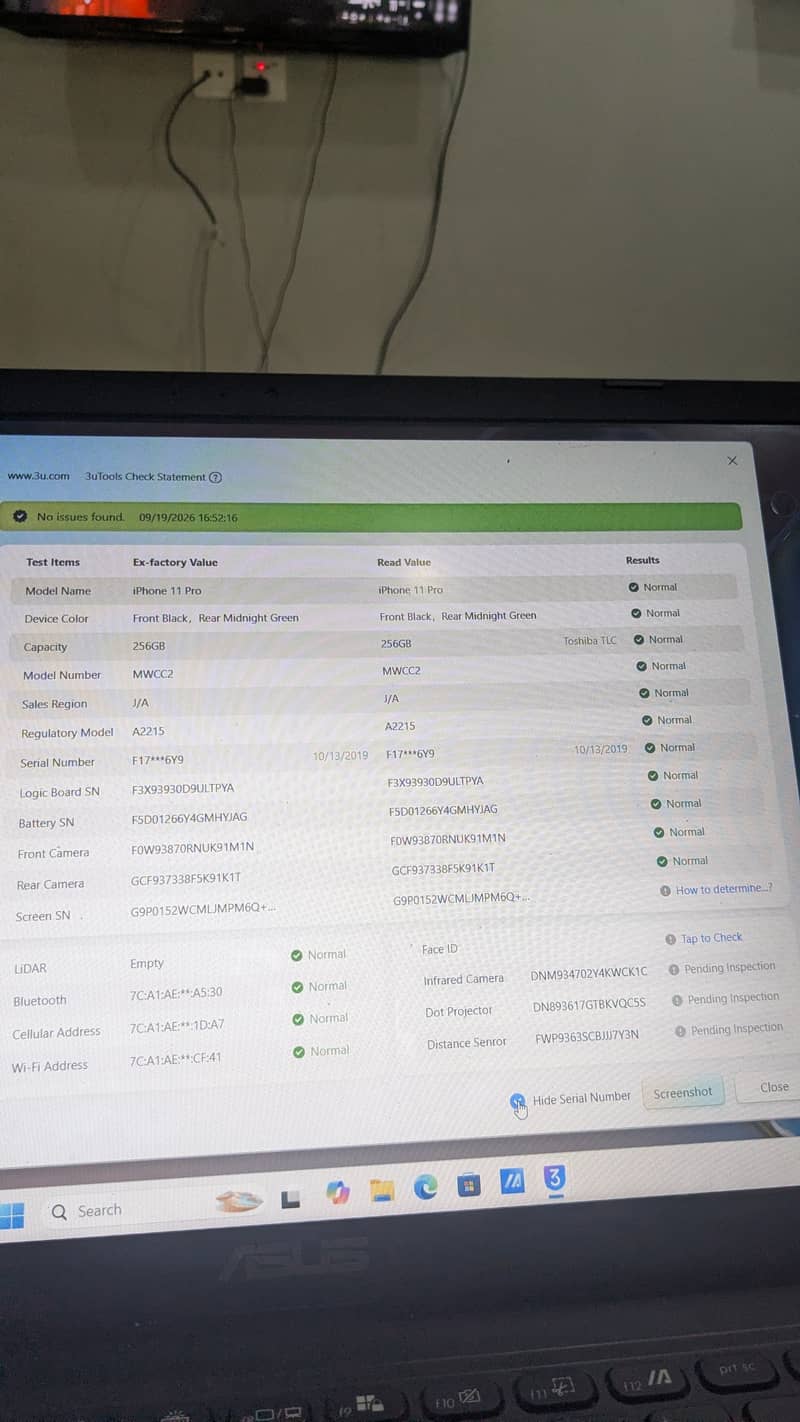Image resolution: width=800 pixels, height=1422 pixels.
Task: Open Task View from the taskbar
Action: 291,1197
